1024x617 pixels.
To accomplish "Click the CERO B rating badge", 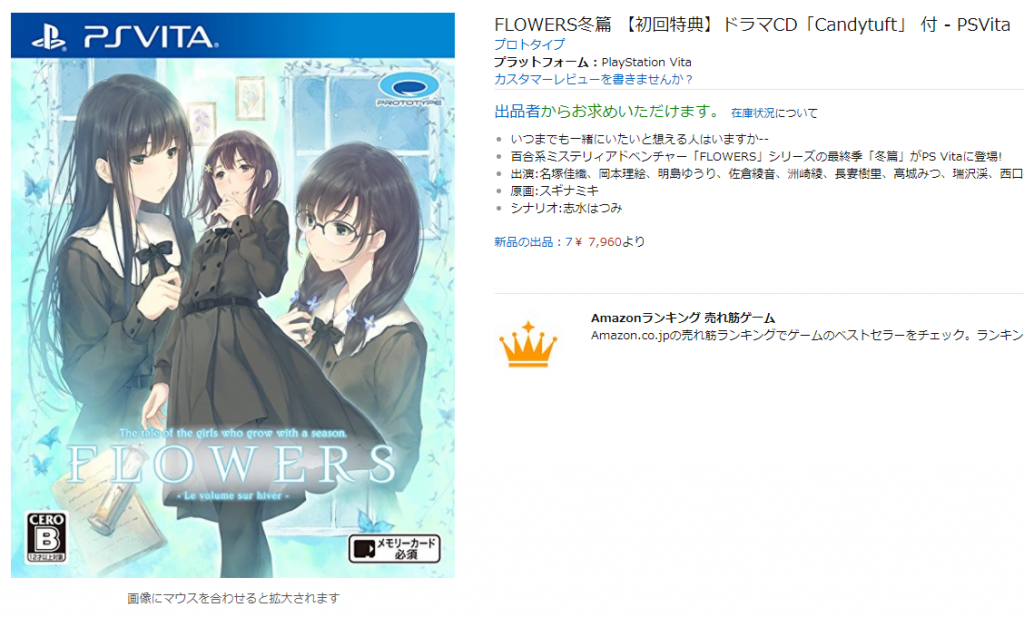I will point(46,537).
